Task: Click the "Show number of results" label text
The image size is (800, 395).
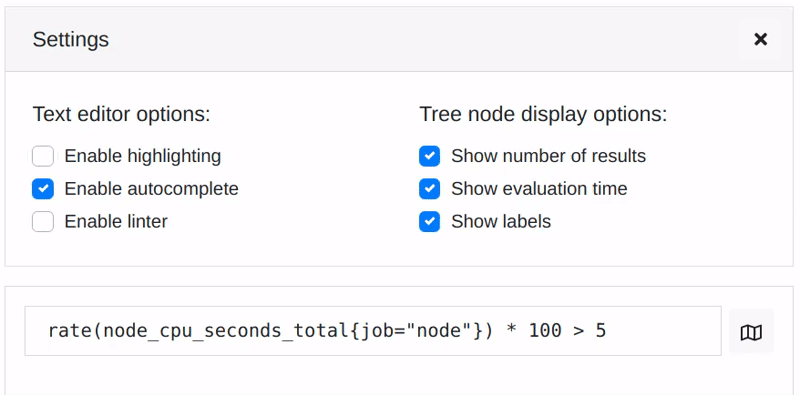Action: pos(548,156)
